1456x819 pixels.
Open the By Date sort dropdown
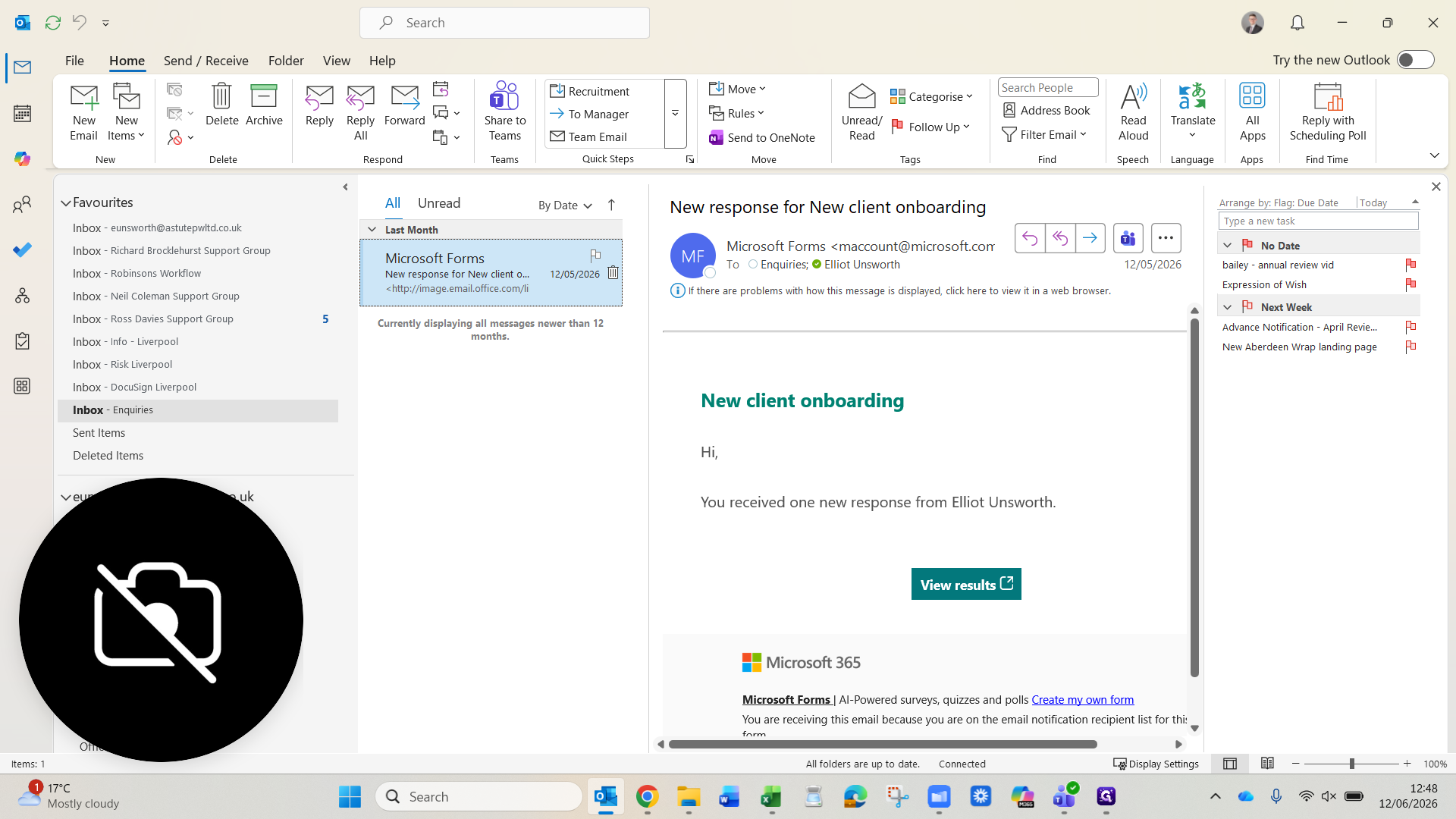[x=565, y=205]
